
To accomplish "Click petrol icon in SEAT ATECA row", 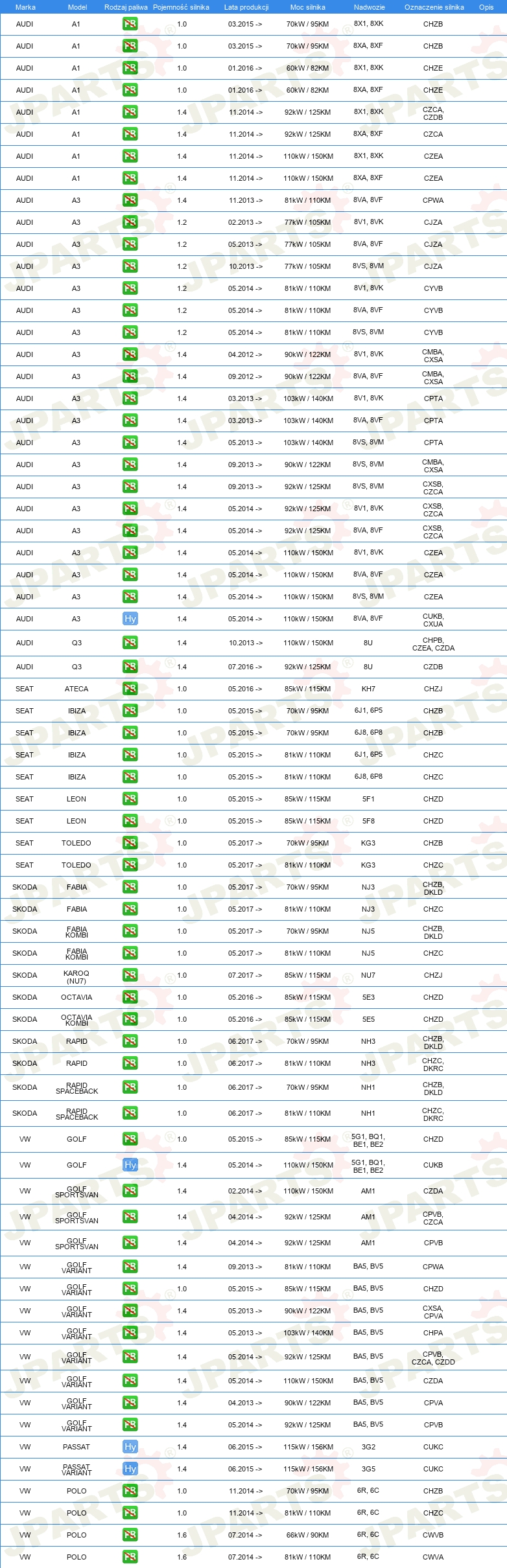I will pyautogui.click(x=130, y=689).
